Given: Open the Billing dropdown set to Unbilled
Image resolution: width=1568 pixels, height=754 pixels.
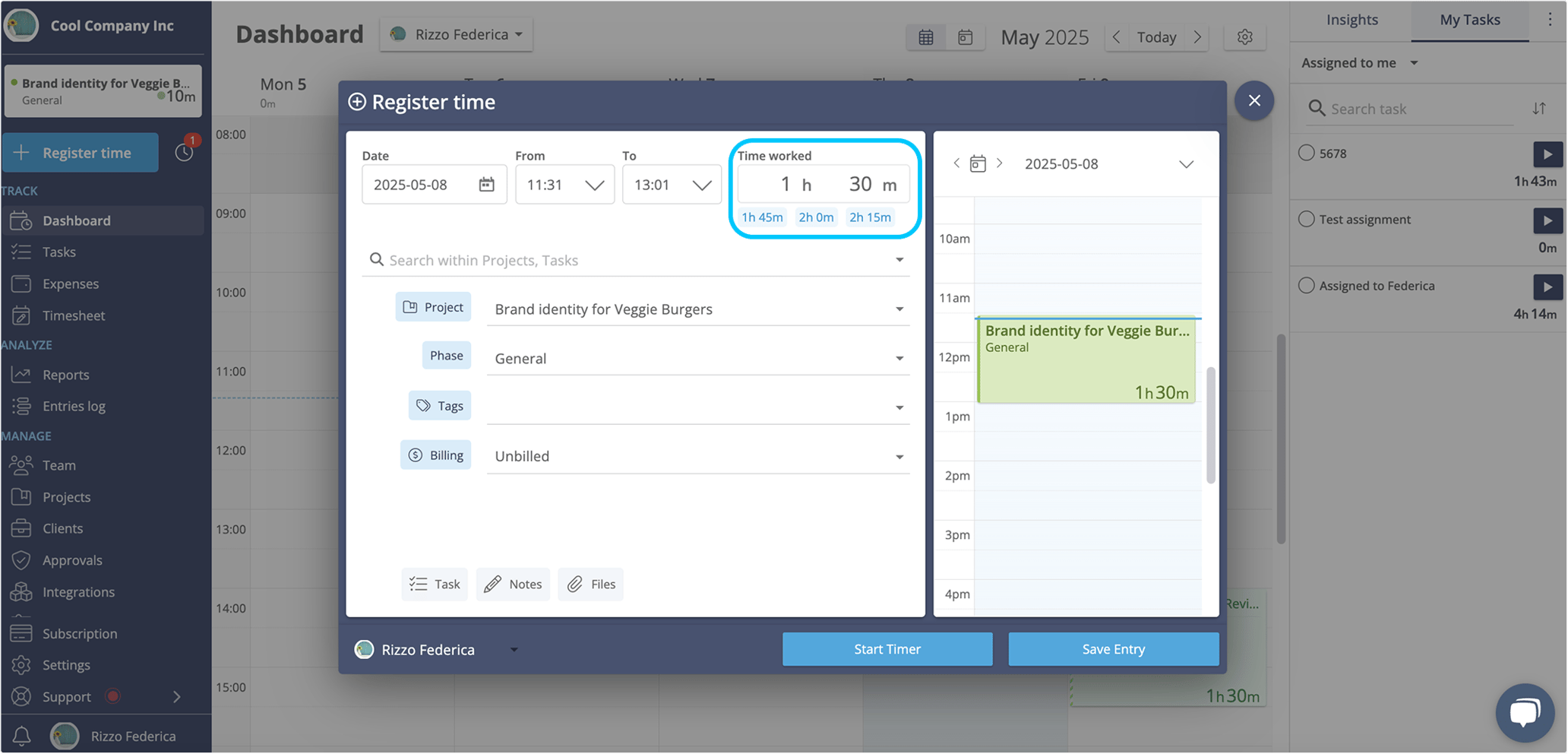Looking at the screenshot, I should point(899,455).
